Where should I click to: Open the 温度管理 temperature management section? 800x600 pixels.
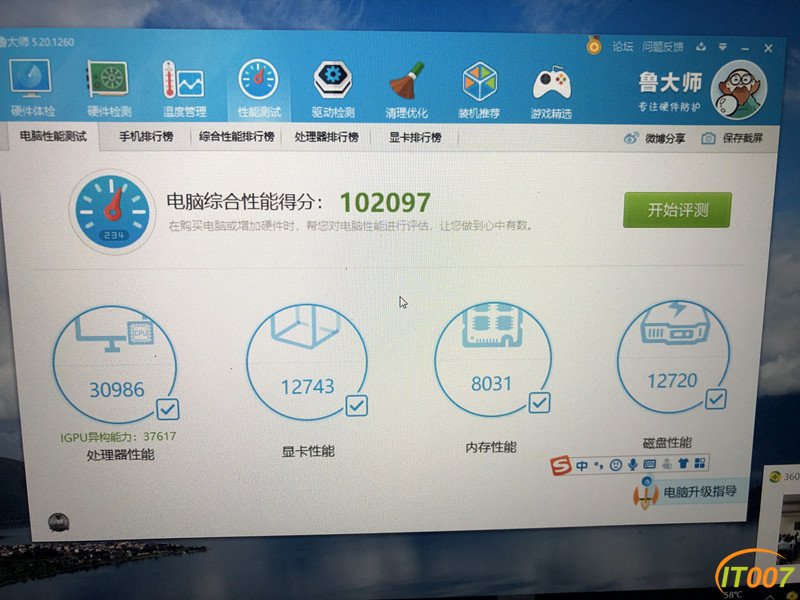tap(184, 88)
